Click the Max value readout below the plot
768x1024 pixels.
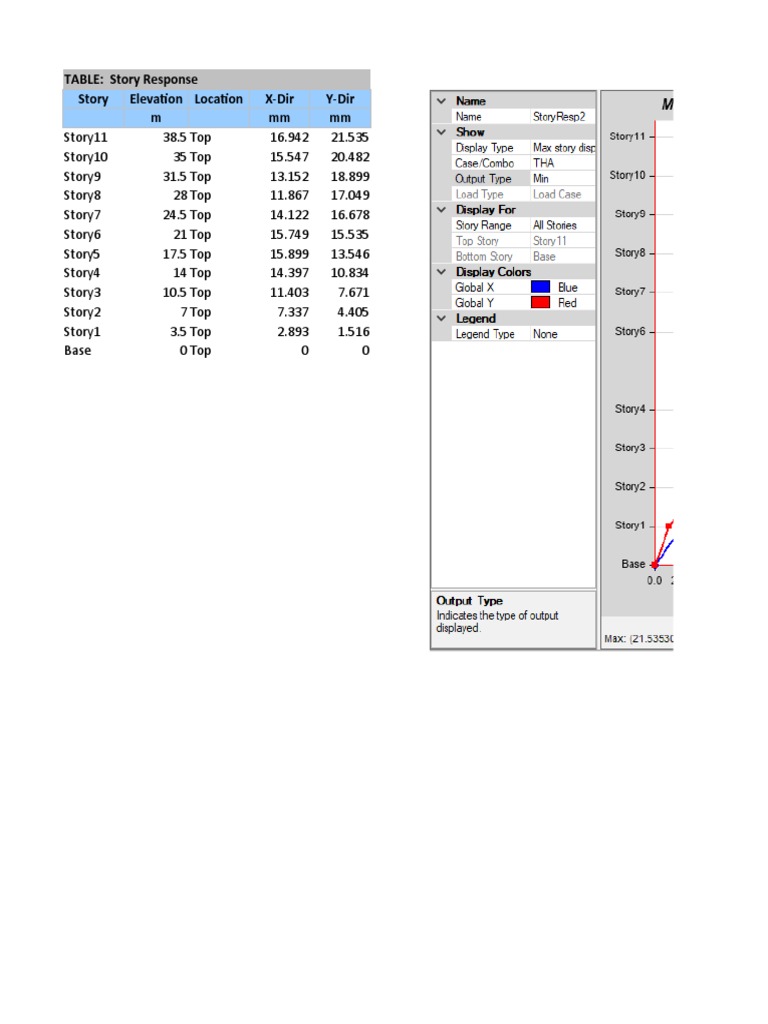click(639, 639)
